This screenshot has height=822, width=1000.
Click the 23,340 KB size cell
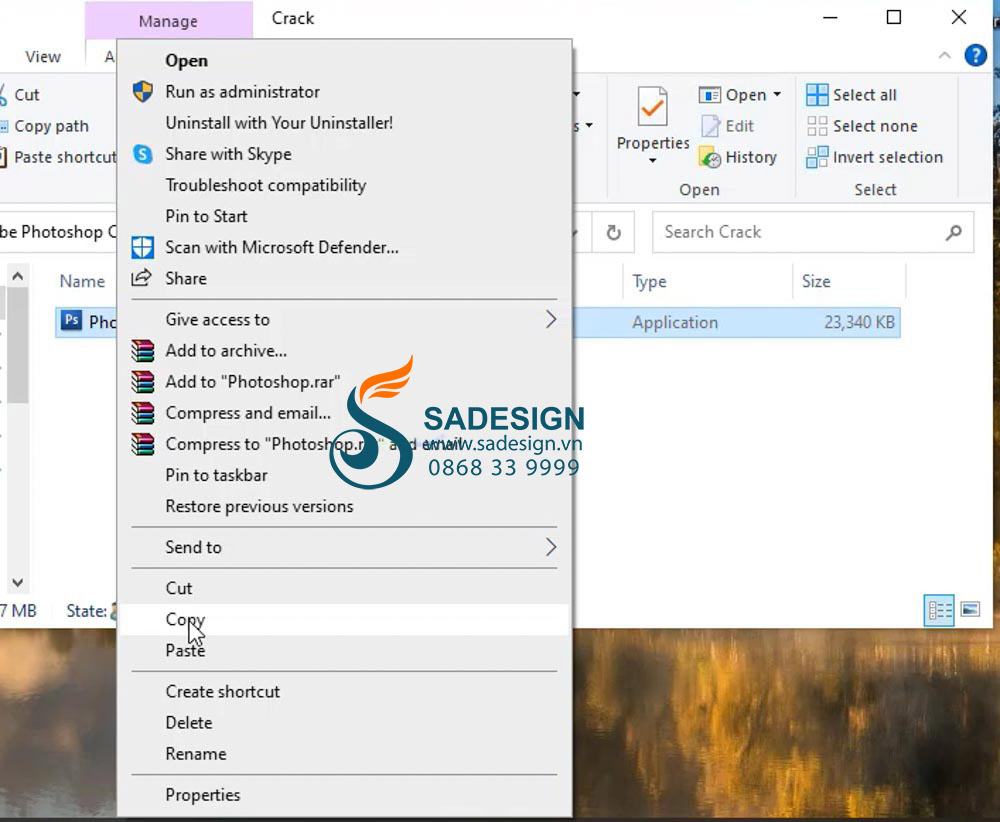[859, 322]
